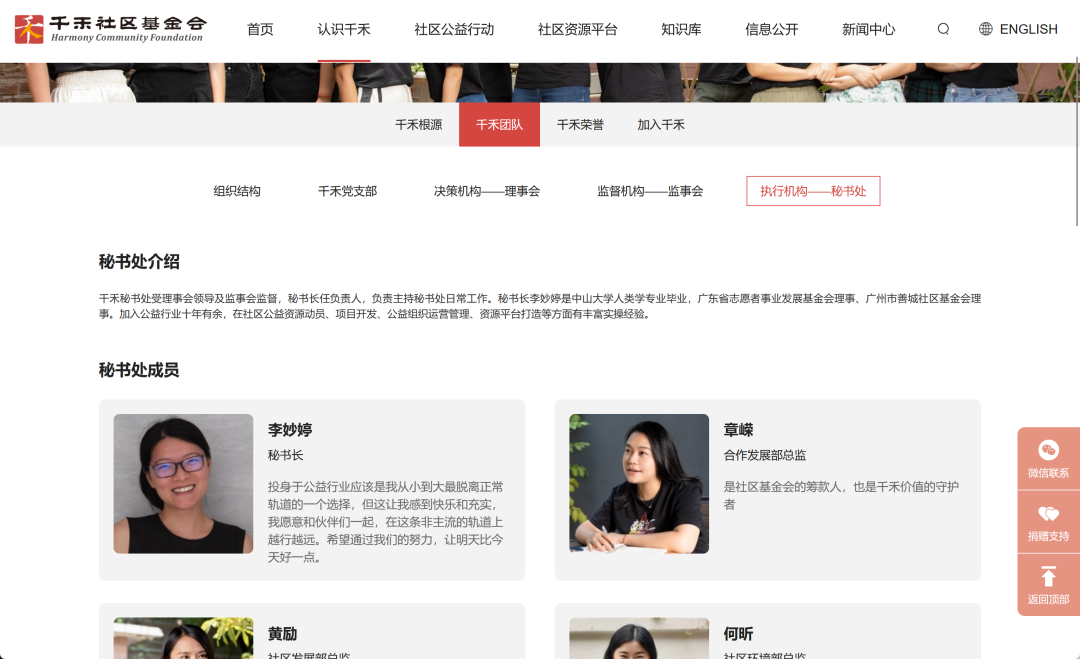The image size is (1080, 659).
Task: Open the search magnifier icon
Action: [x=943, y=29]
